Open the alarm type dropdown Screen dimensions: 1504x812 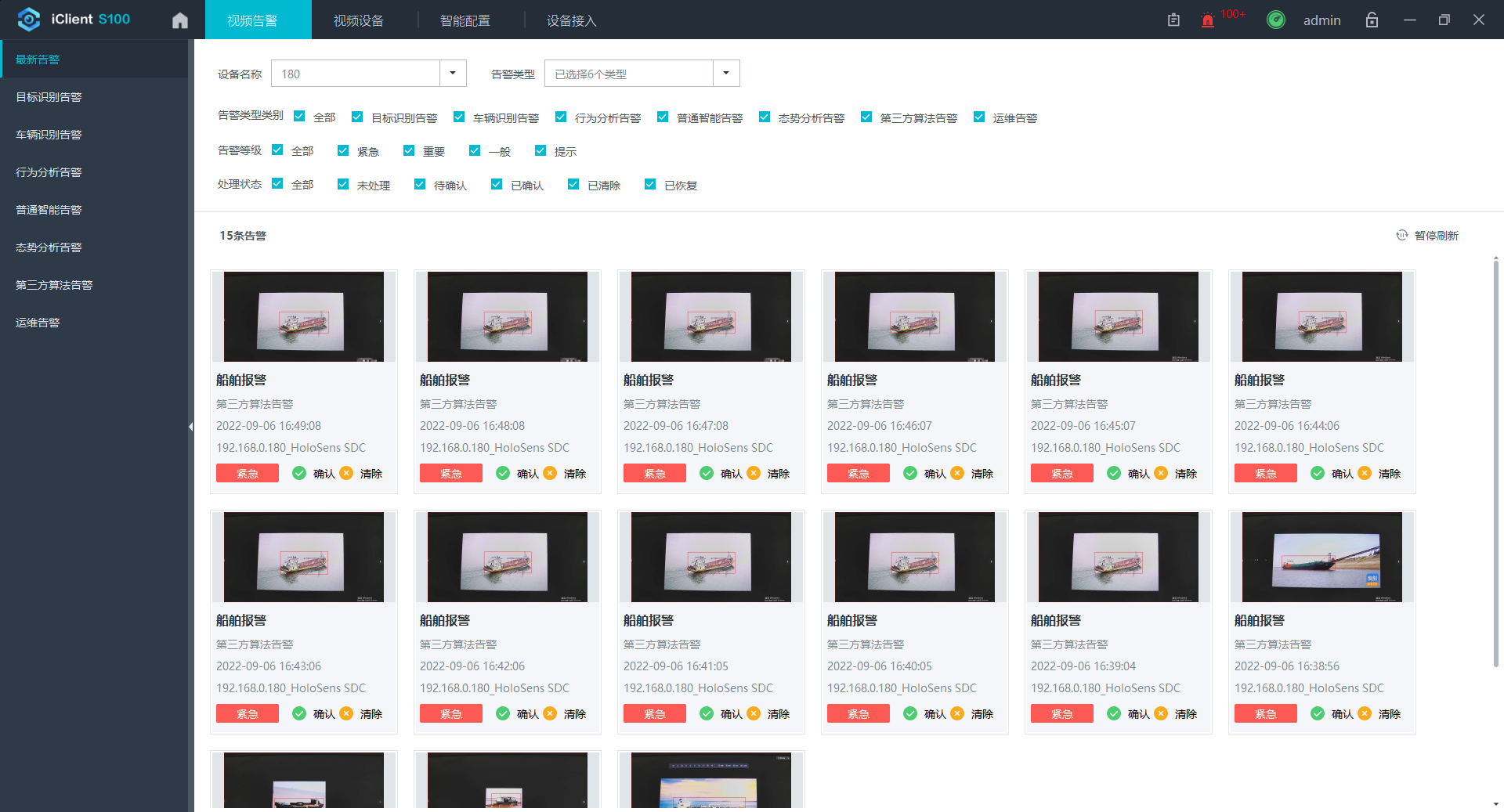pos(725,74)
